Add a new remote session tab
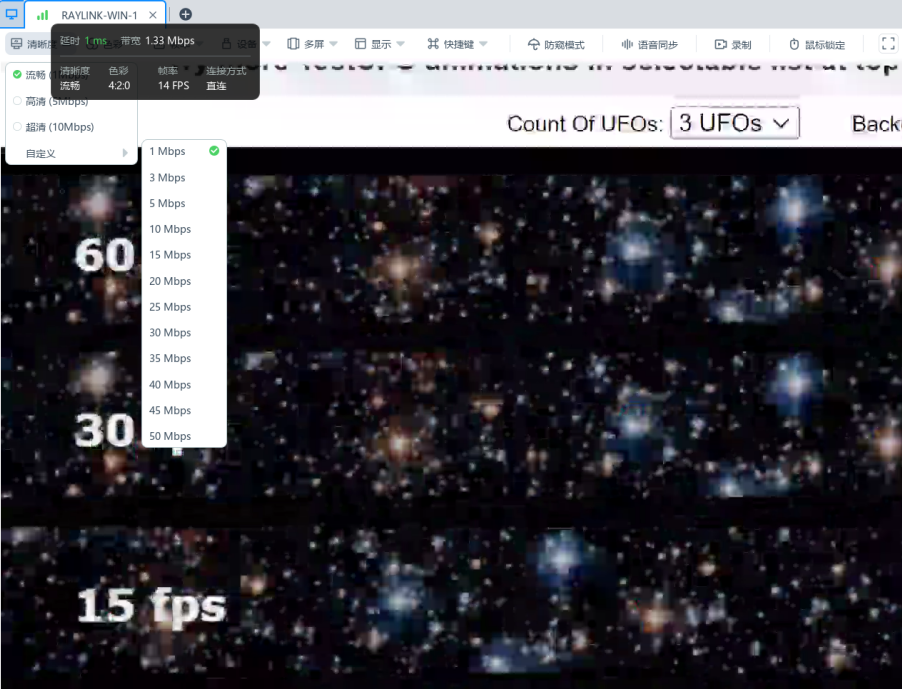Viewport: 902px width, 689px height. [185, 14]
